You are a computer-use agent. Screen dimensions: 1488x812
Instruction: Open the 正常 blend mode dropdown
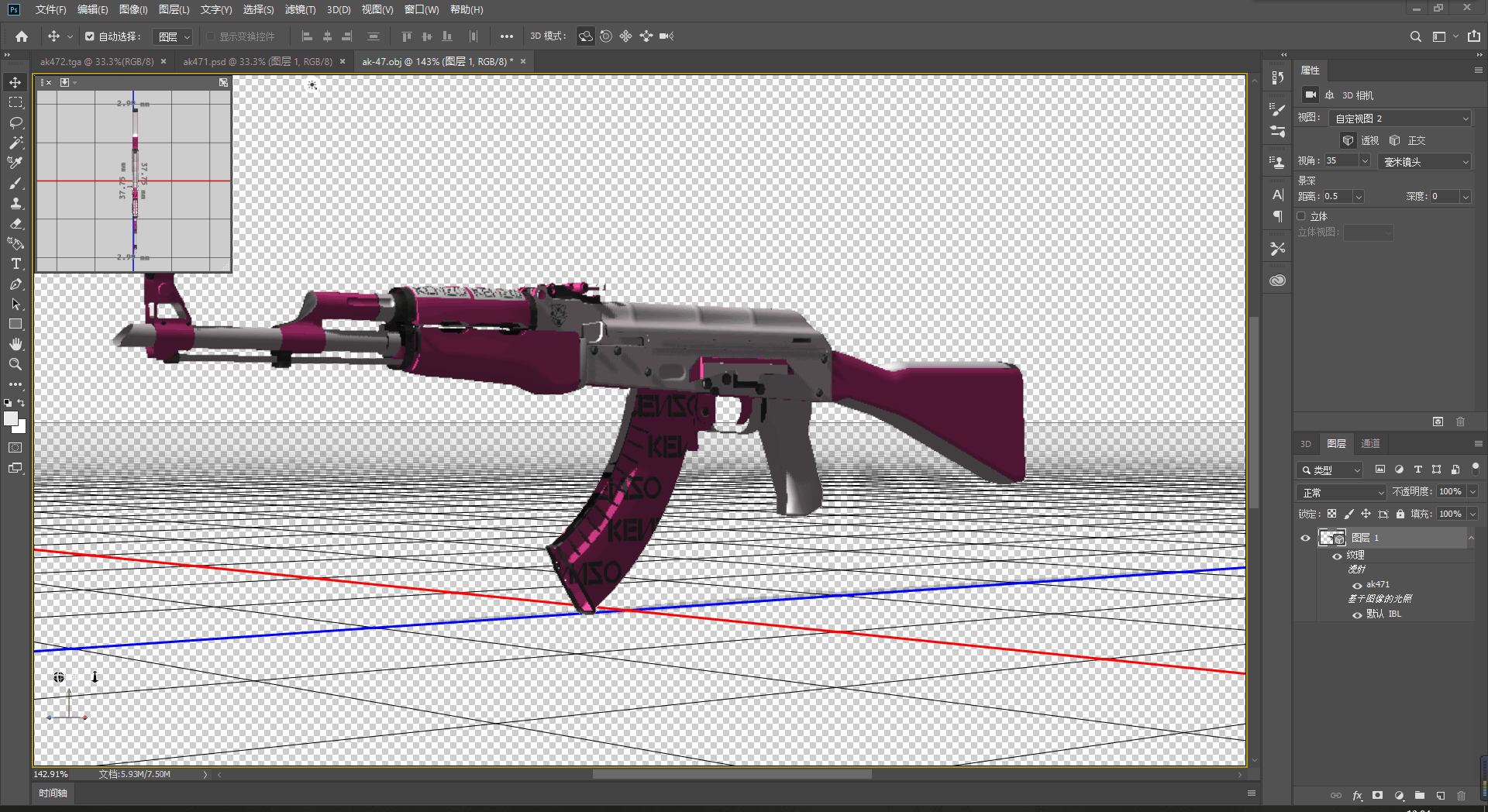coord(1342,493)
